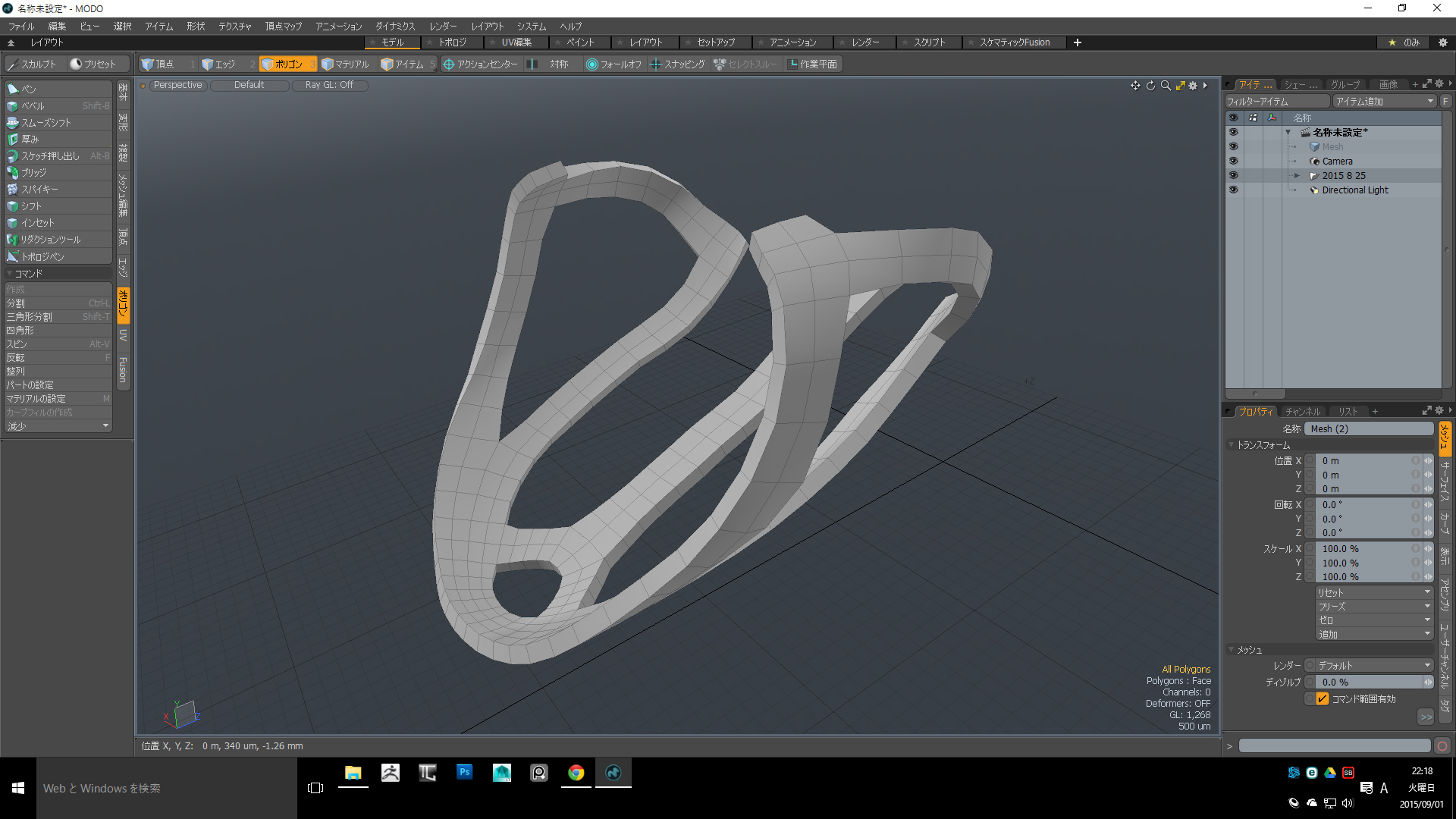Expand the 2015 8 25 folder item

1297,176
